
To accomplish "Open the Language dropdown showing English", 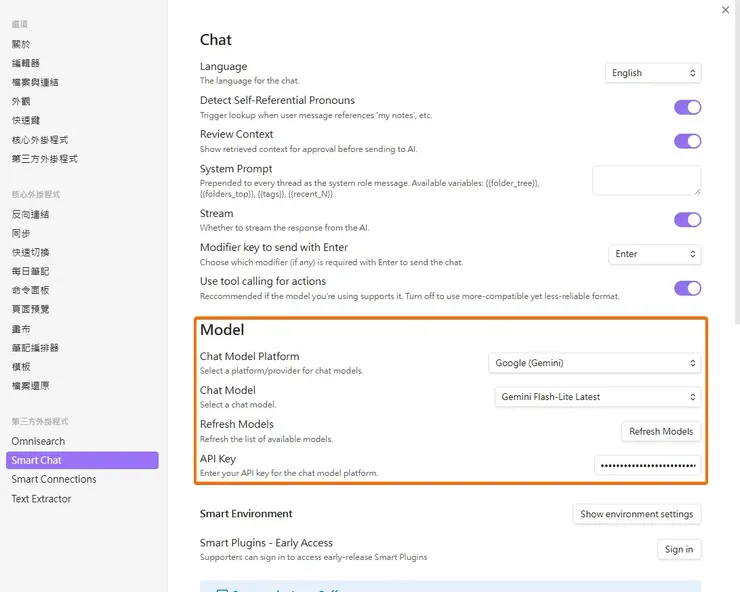I will tap(653, 73).
